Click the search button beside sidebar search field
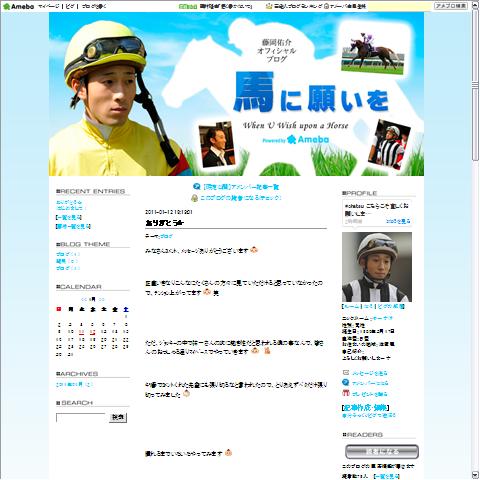This screenshot has width=480, height=480. tap(118, 417)
